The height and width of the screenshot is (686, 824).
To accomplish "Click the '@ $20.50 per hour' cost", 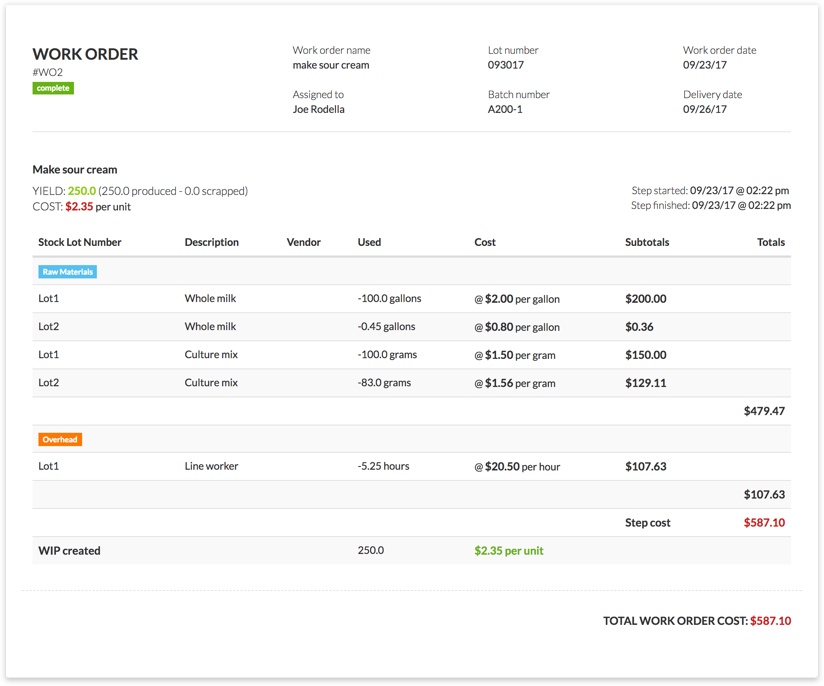I will pyautogui.click(x=517, y=467).
